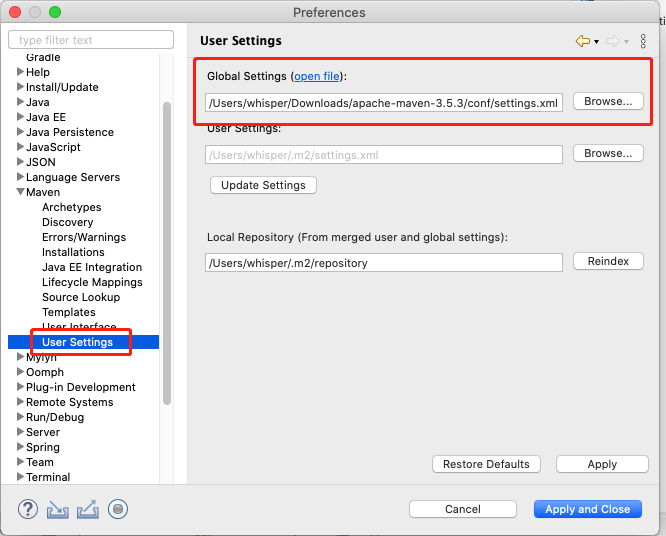Image resolution: width=666 pixels, height=536 pixels.
Task: Expand the Java EE tree node
Action: click(x=20, y=117)
